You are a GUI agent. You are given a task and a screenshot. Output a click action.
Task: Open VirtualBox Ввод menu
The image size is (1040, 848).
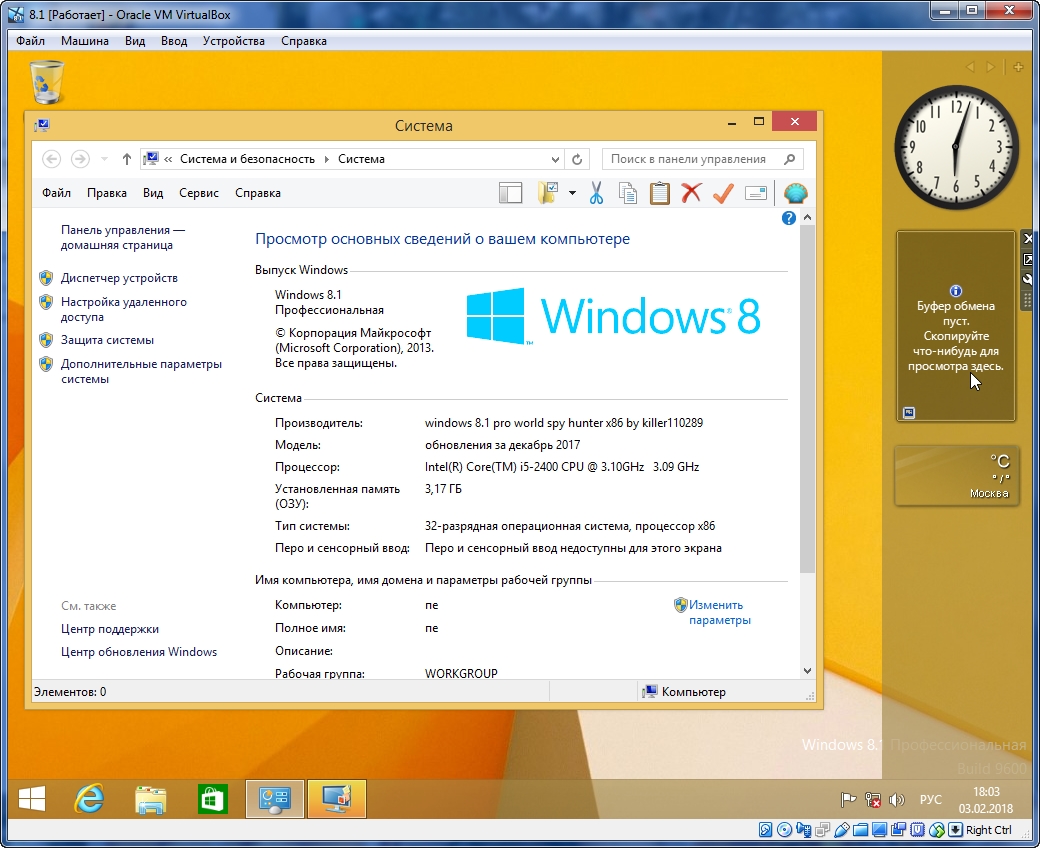click(174, 40)
